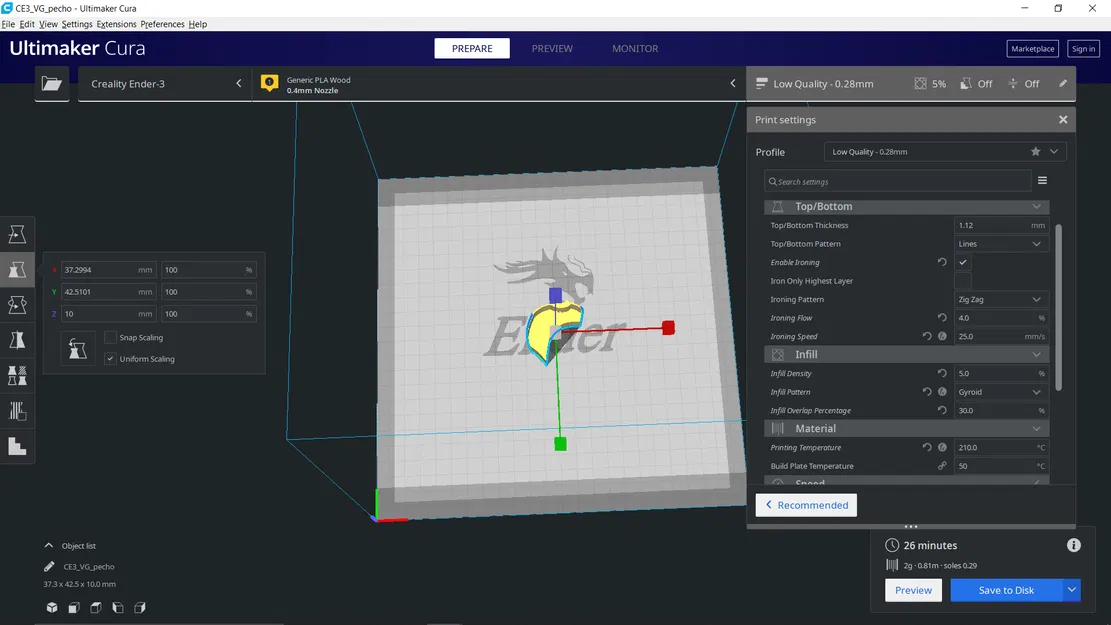This screenshot has width=1111, height=625.
Task: Click material warning icon for Generic PLA Wood
Action: pos(269,83)
